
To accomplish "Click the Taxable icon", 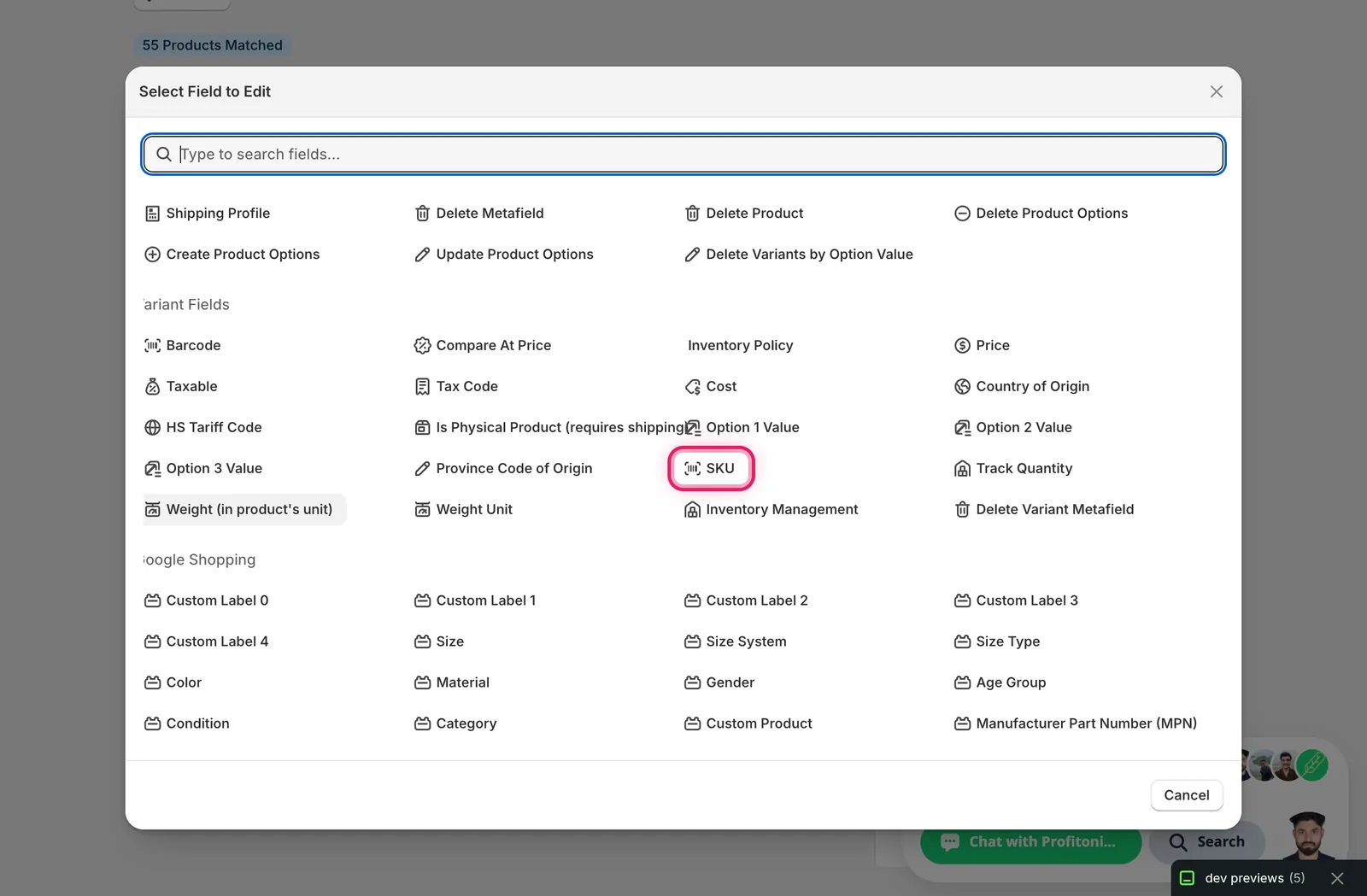I will [152, 386].
